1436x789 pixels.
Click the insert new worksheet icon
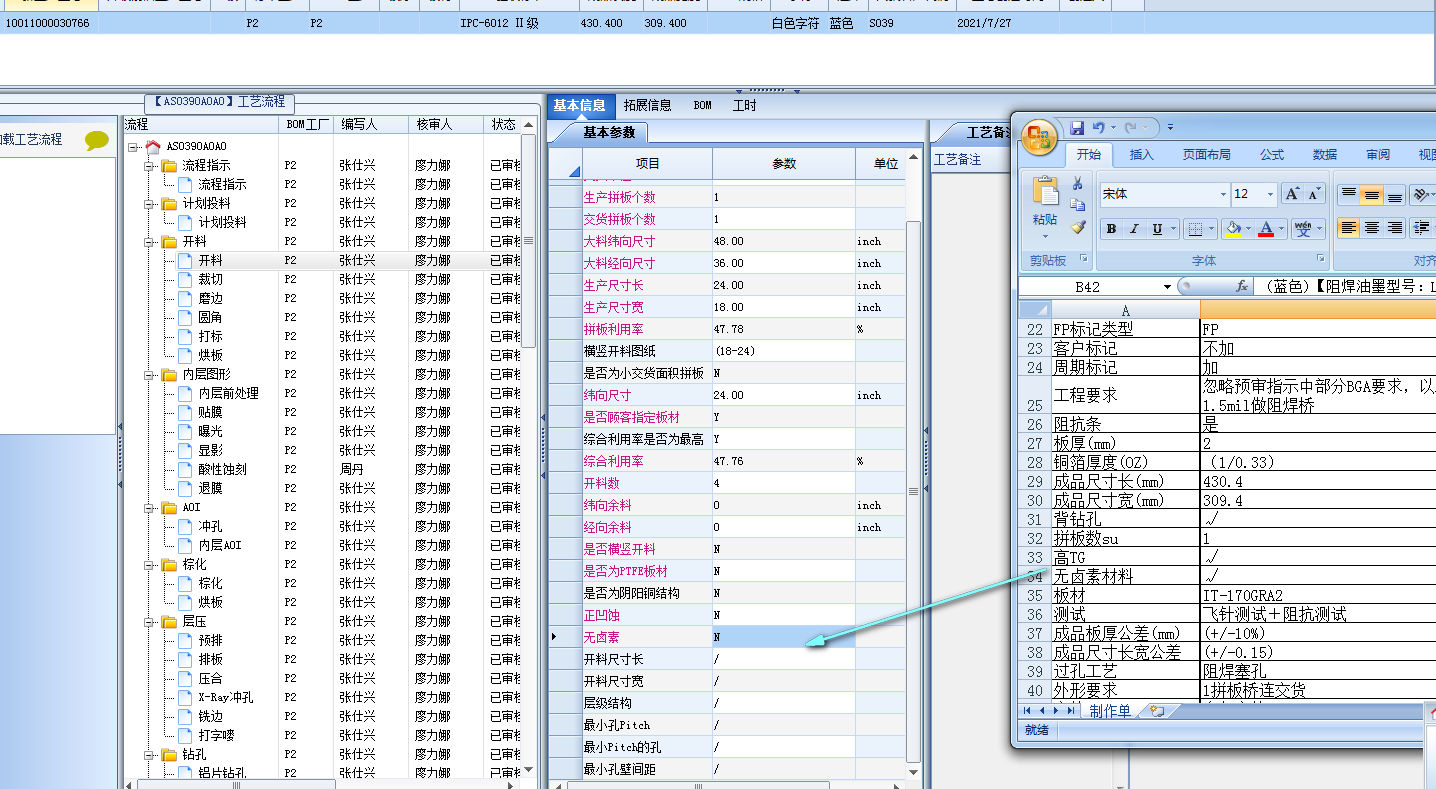tap(1158, 711)
